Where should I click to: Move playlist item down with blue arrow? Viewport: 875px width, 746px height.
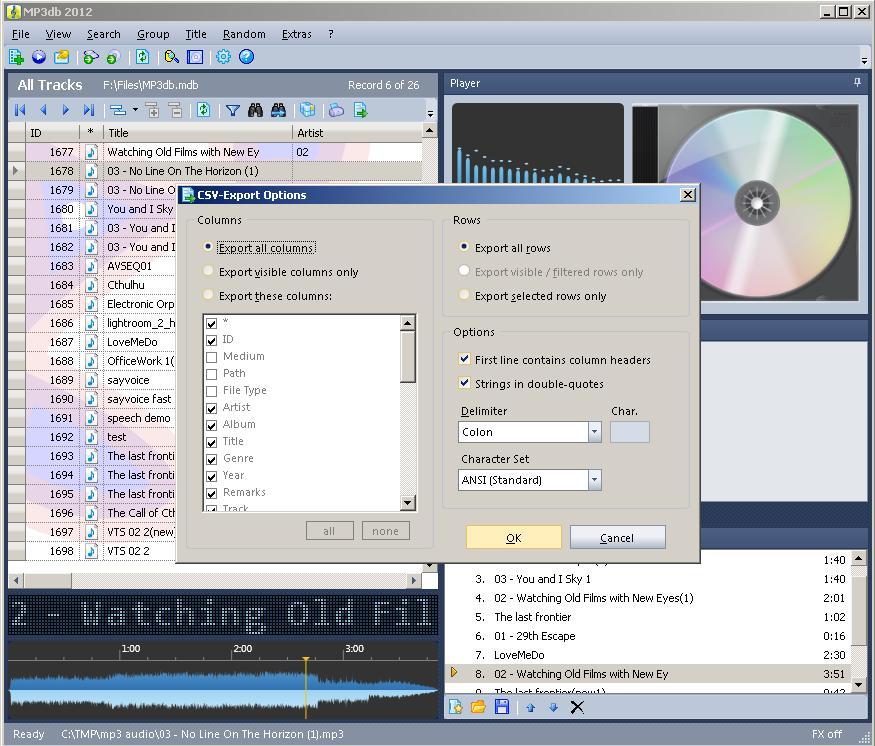[553, 708]
